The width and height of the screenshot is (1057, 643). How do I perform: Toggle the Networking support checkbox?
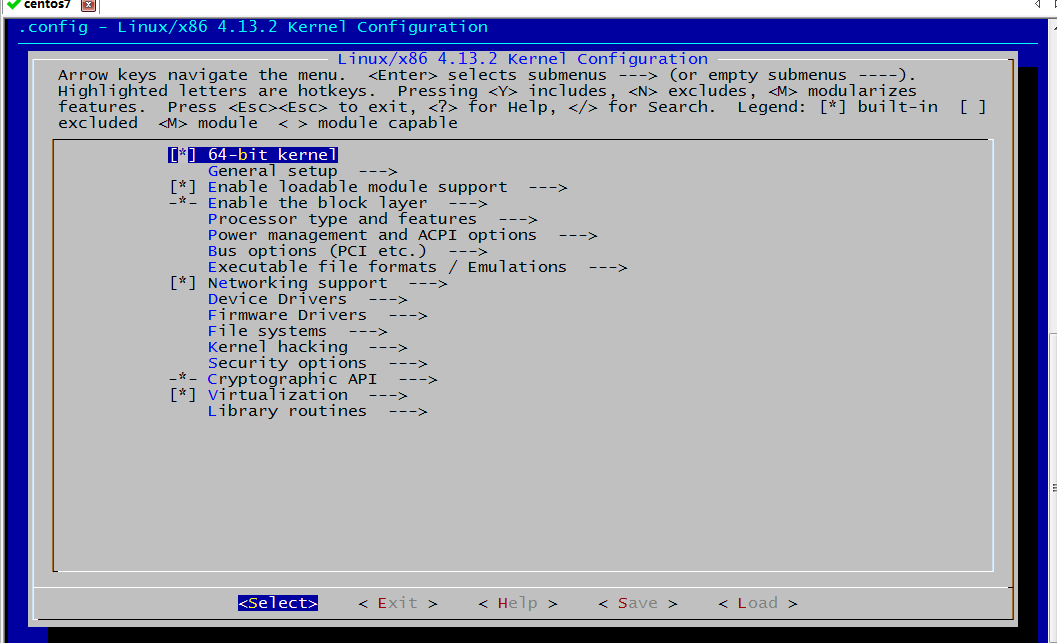[x=183, y=283]
